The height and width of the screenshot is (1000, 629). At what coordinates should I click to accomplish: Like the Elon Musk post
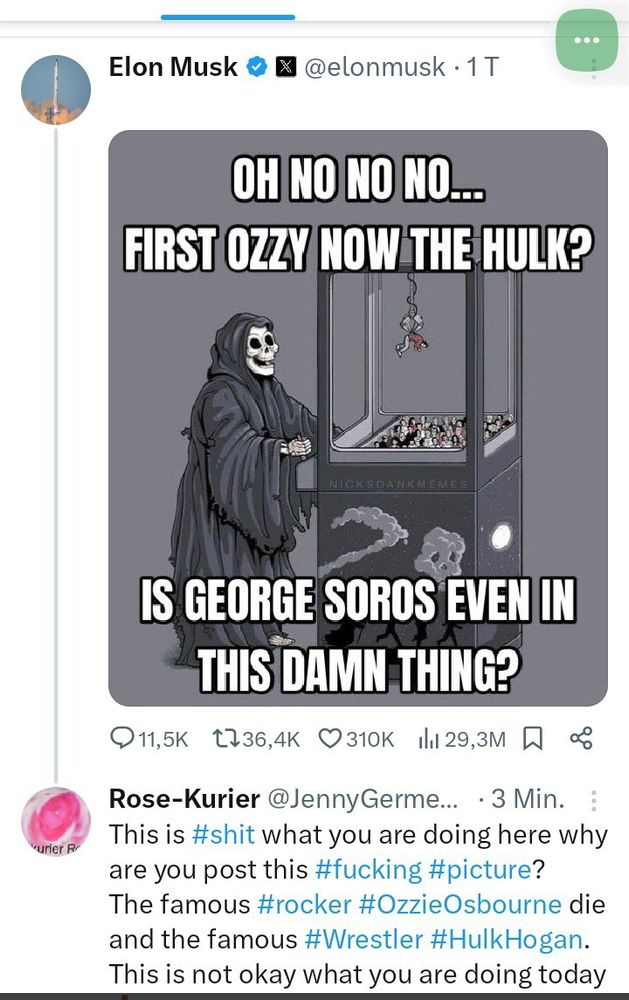(x=330, y=739)
